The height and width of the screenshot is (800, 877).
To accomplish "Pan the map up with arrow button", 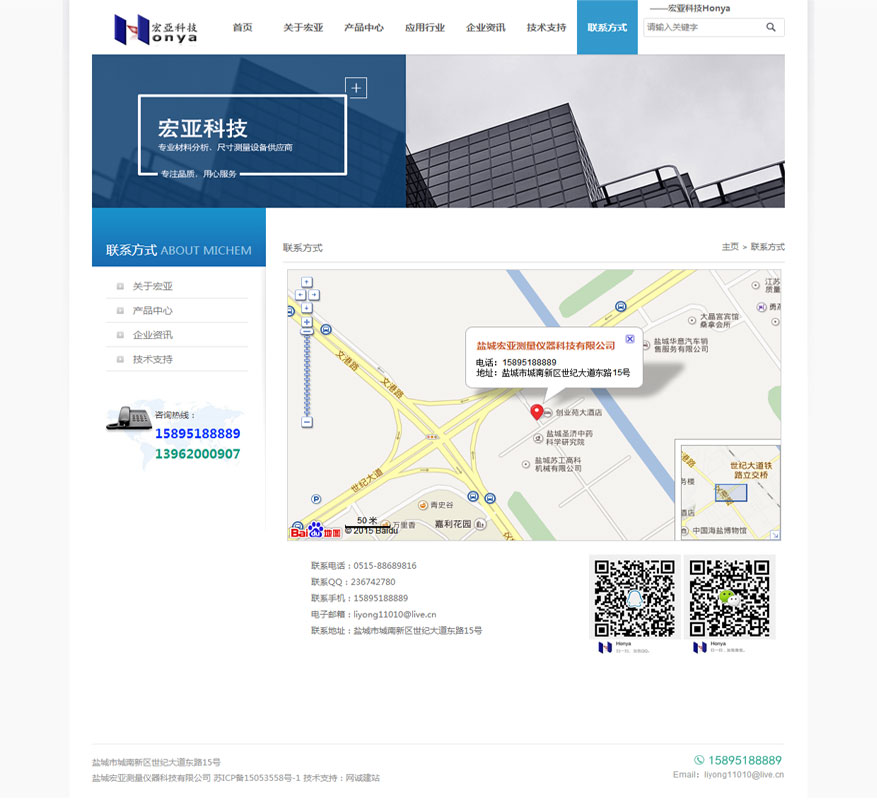I will coord(307,282).
